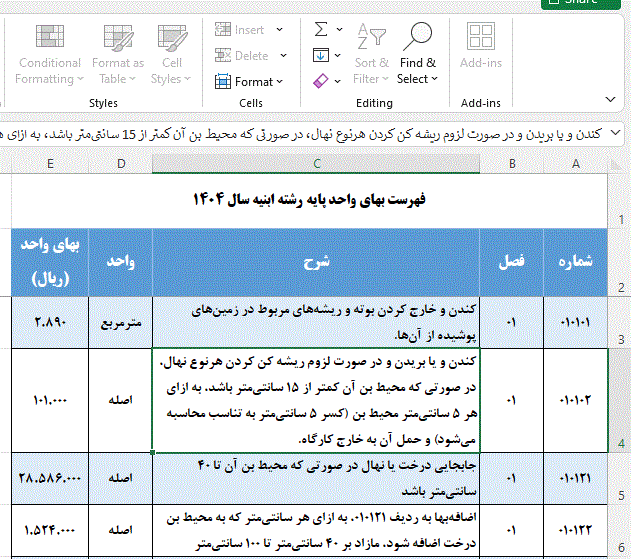Click the AutoSum sigma icon

(x=320, y=30)
